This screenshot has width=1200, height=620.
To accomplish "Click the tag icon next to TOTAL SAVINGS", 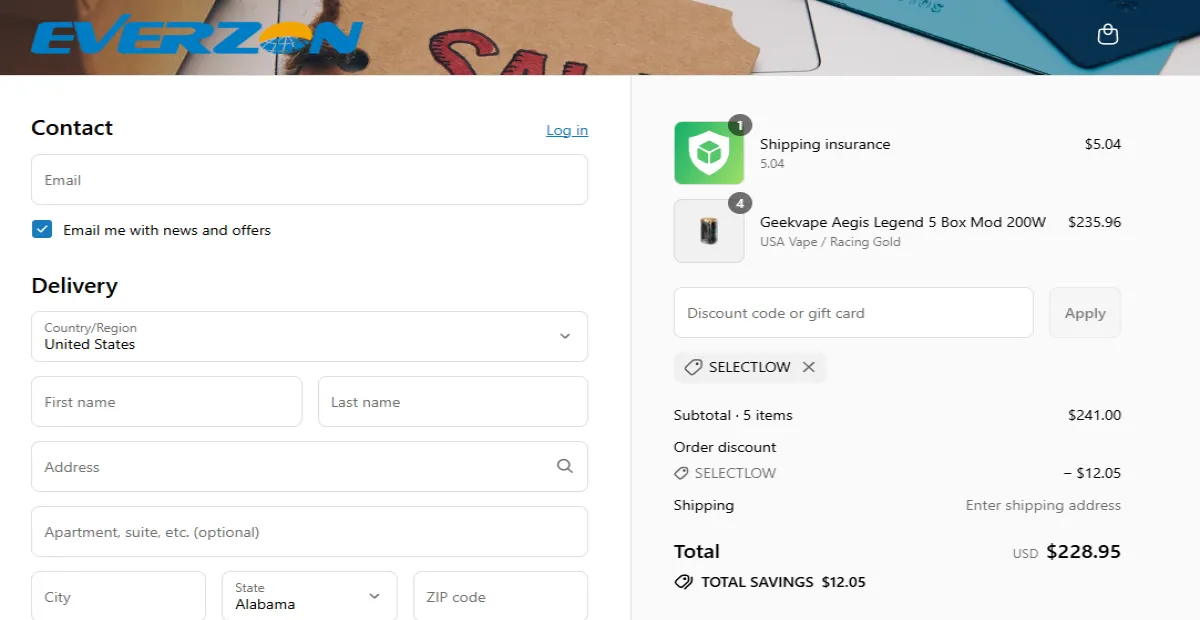I will point(683,581).
